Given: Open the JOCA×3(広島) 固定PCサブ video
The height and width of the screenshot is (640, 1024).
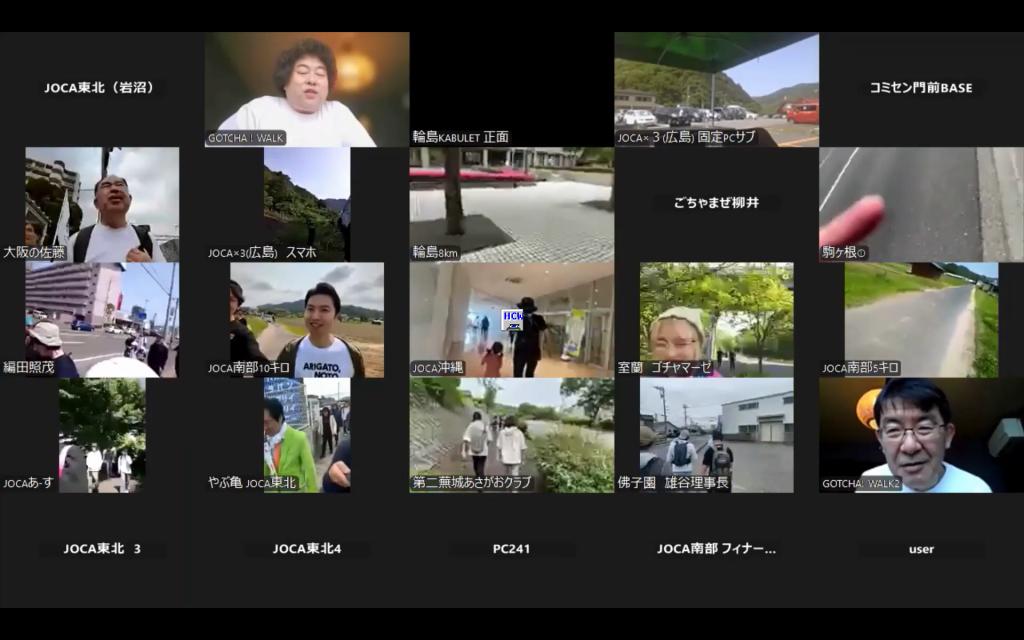Looking at the screenshot, I should [x=716, y=90].
